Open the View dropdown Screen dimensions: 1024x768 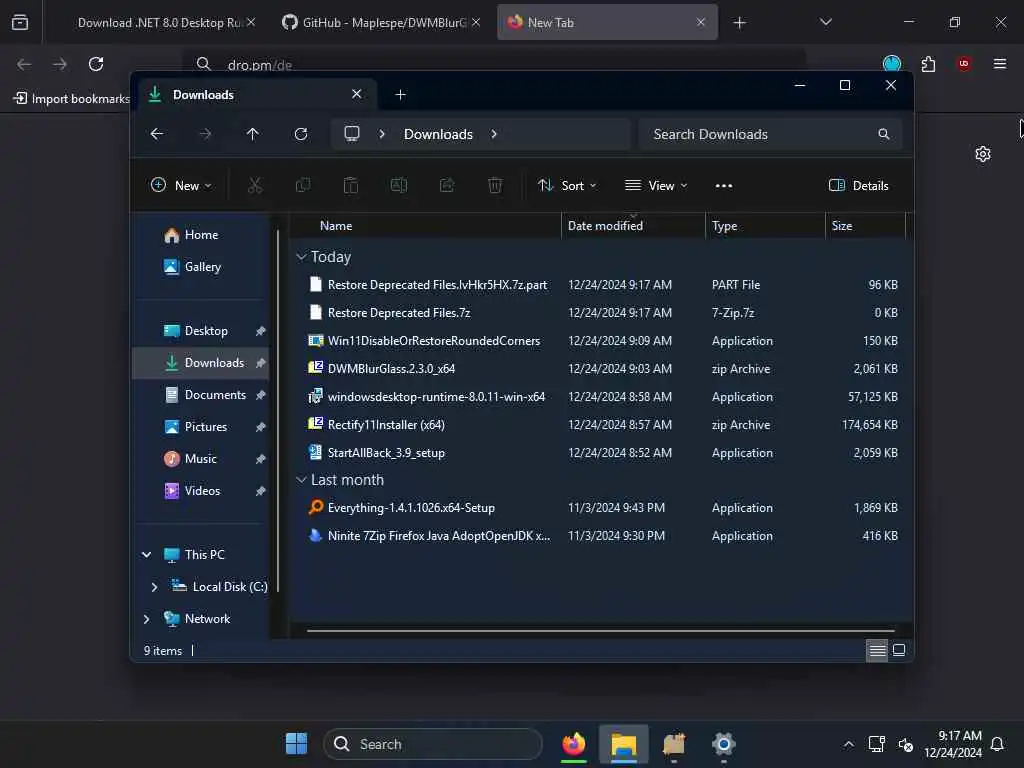click(656, 185)
